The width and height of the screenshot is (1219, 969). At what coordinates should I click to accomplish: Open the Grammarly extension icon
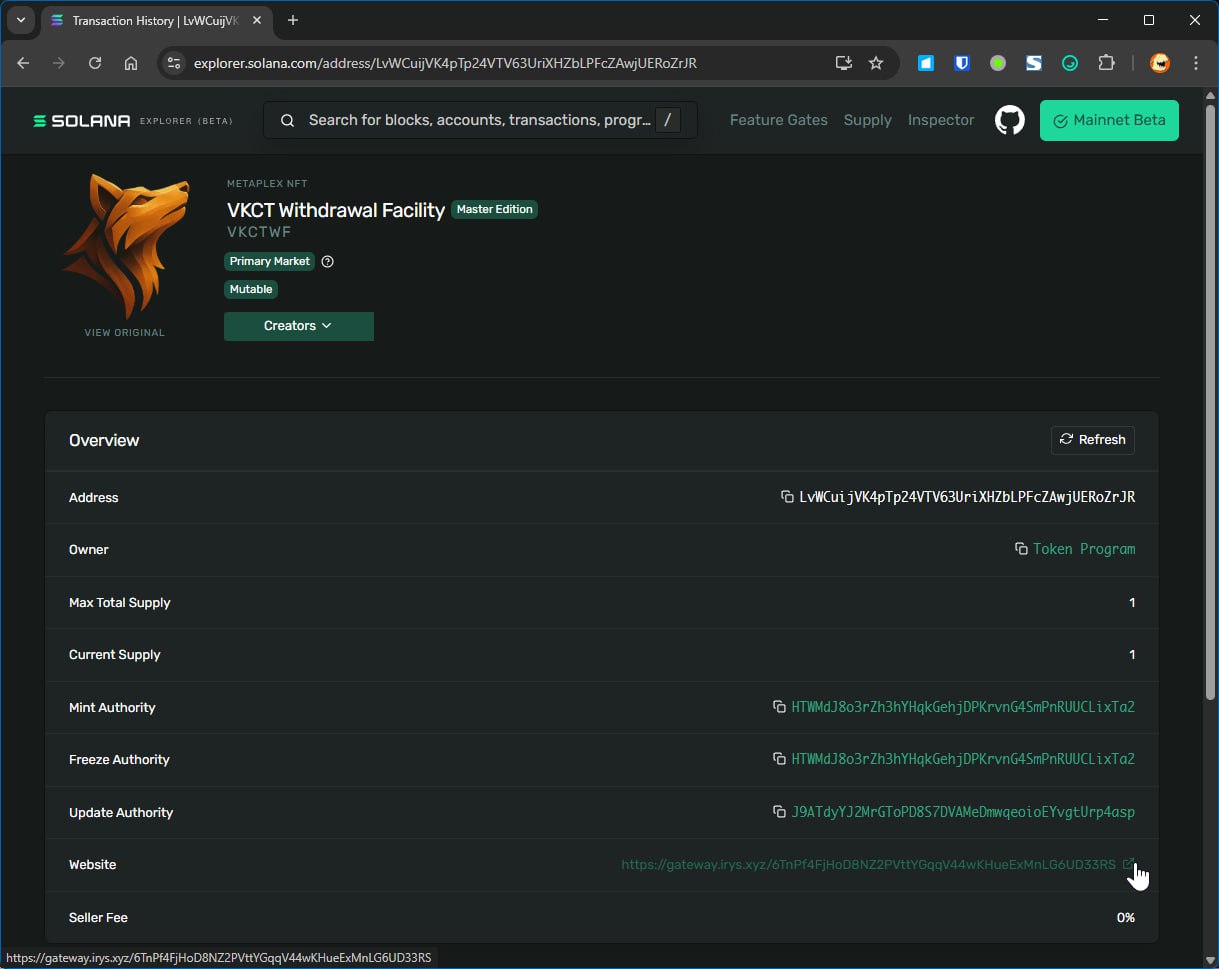click(x=1070, y=63)
